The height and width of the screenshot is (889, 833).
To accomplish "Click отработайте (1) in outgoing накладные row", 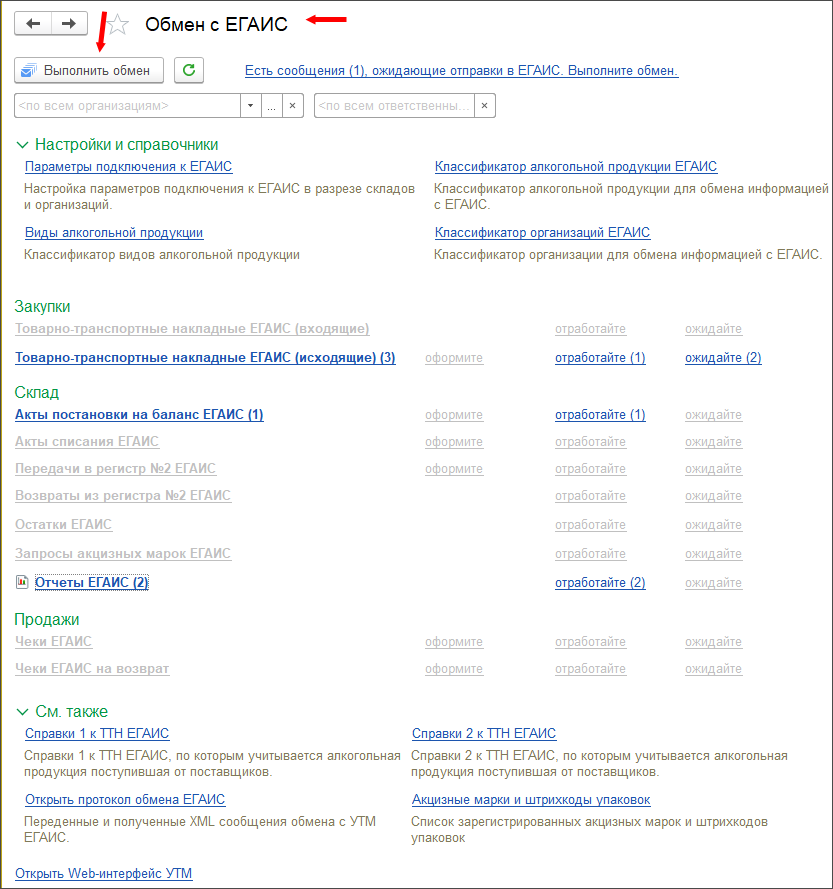I will (x=600, y=358).
